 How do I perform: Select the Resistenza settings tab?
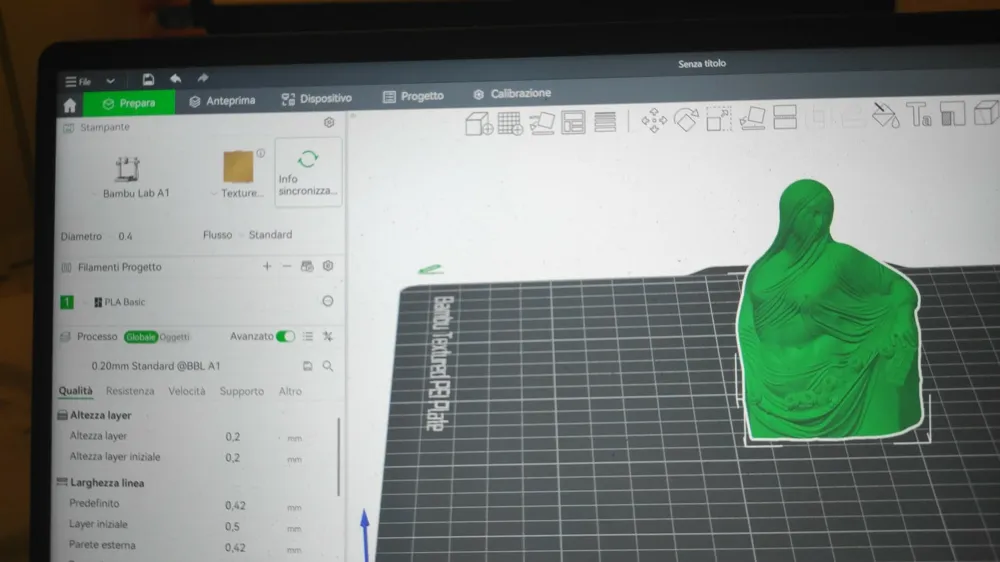pyautogui.click(x=130, y=391)
